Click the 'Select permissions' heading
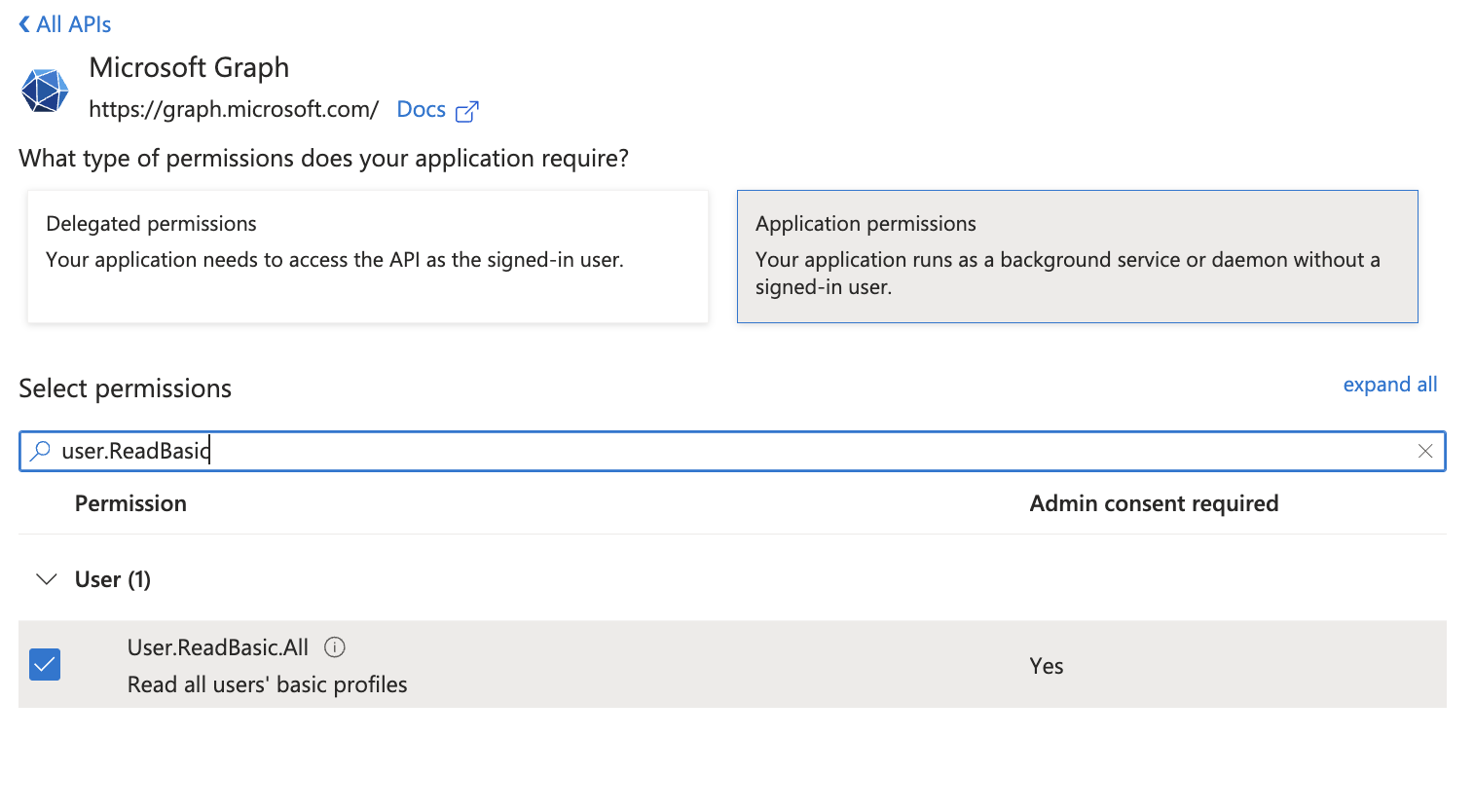This screenshot has height=812, width=1474. (x=126, y=388)
